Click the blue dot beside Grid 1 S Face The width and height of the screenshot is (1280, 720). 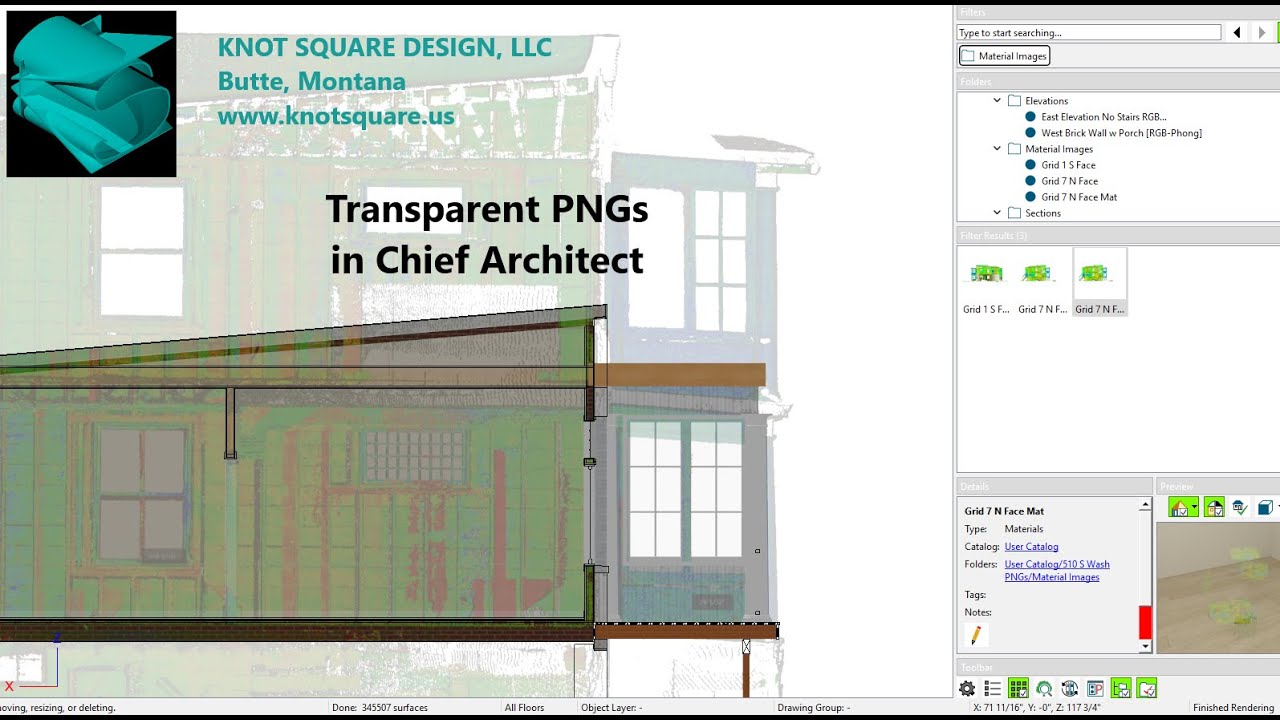pyautogui.click(x=1031, y=165)
